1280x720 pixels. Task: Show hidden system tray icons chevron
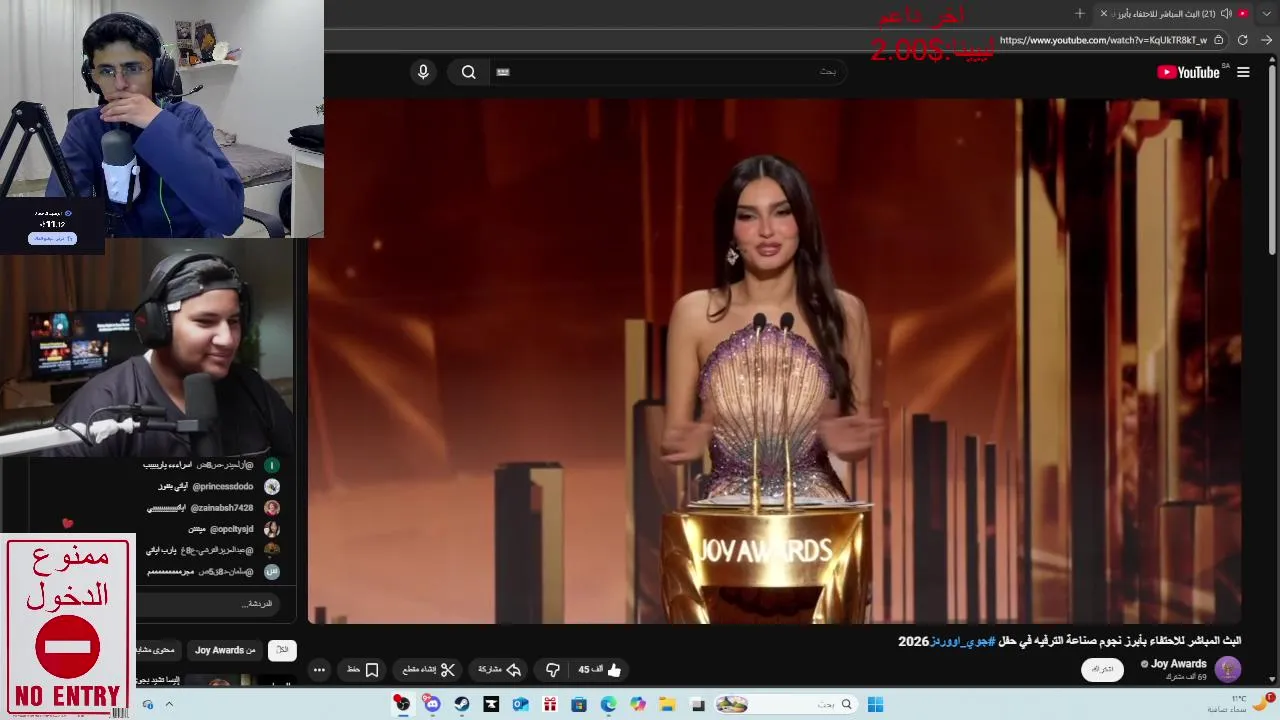[x=169, y=704]
